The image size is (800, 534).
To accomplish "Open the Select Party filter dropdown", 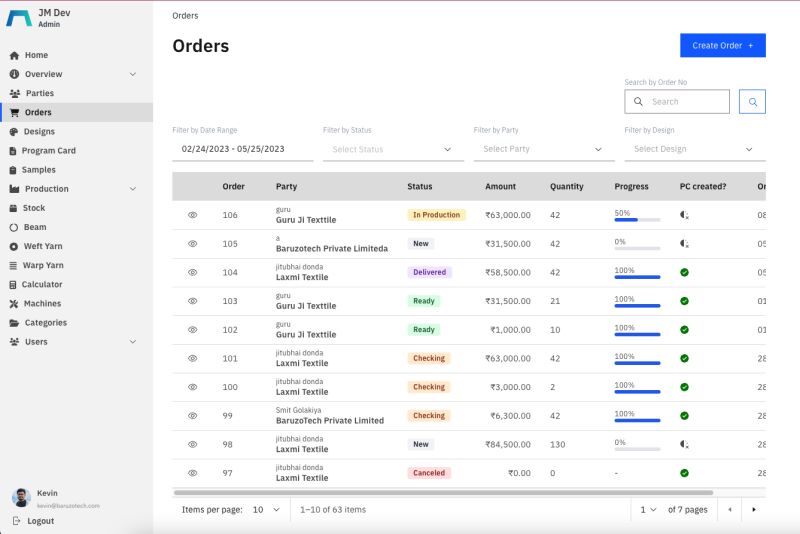I will tap(543, 149).
